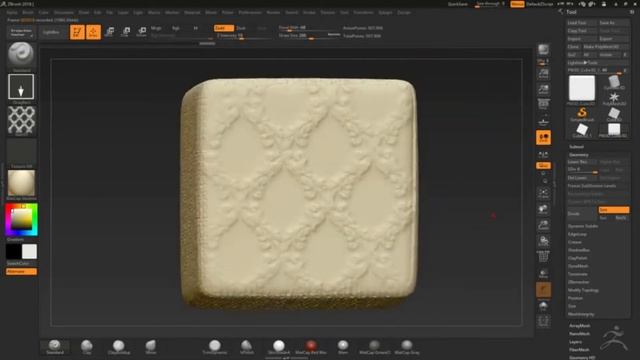Click the BPR render icon
Image resolution: width=640 pixels, height=360 pixels.
(x=543, y=50)
